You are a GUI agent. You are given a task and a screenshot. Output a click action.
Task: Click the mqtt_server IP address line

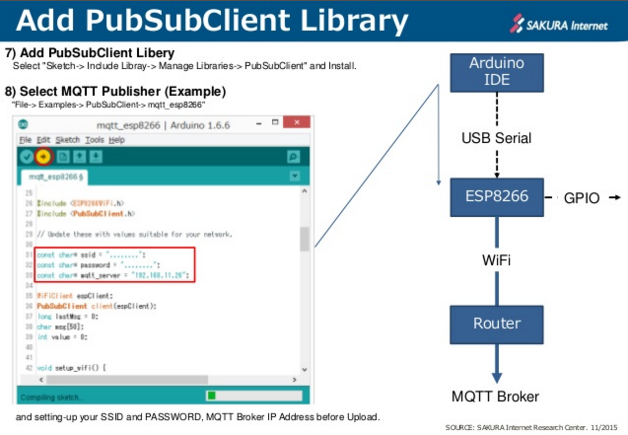113,275
